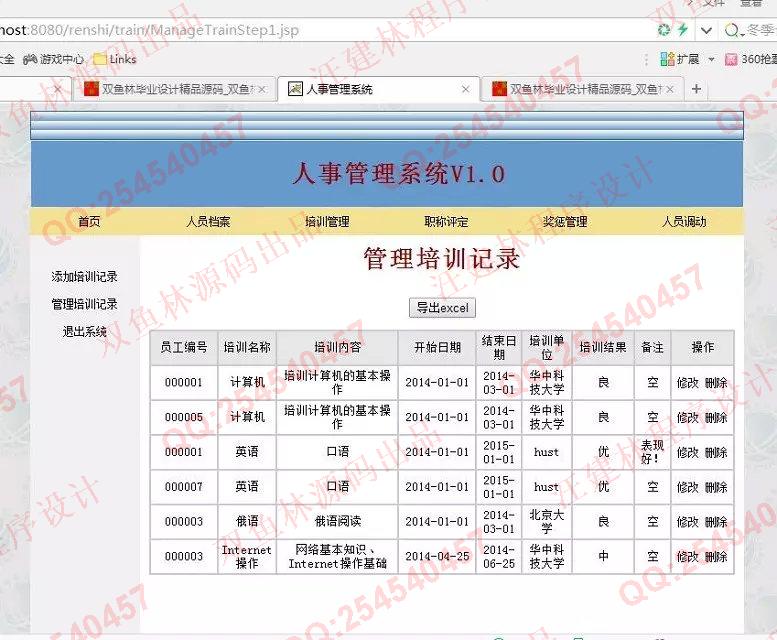The image size is (777, 640).
Task: Click the 导出excel button
Action: 443,308
